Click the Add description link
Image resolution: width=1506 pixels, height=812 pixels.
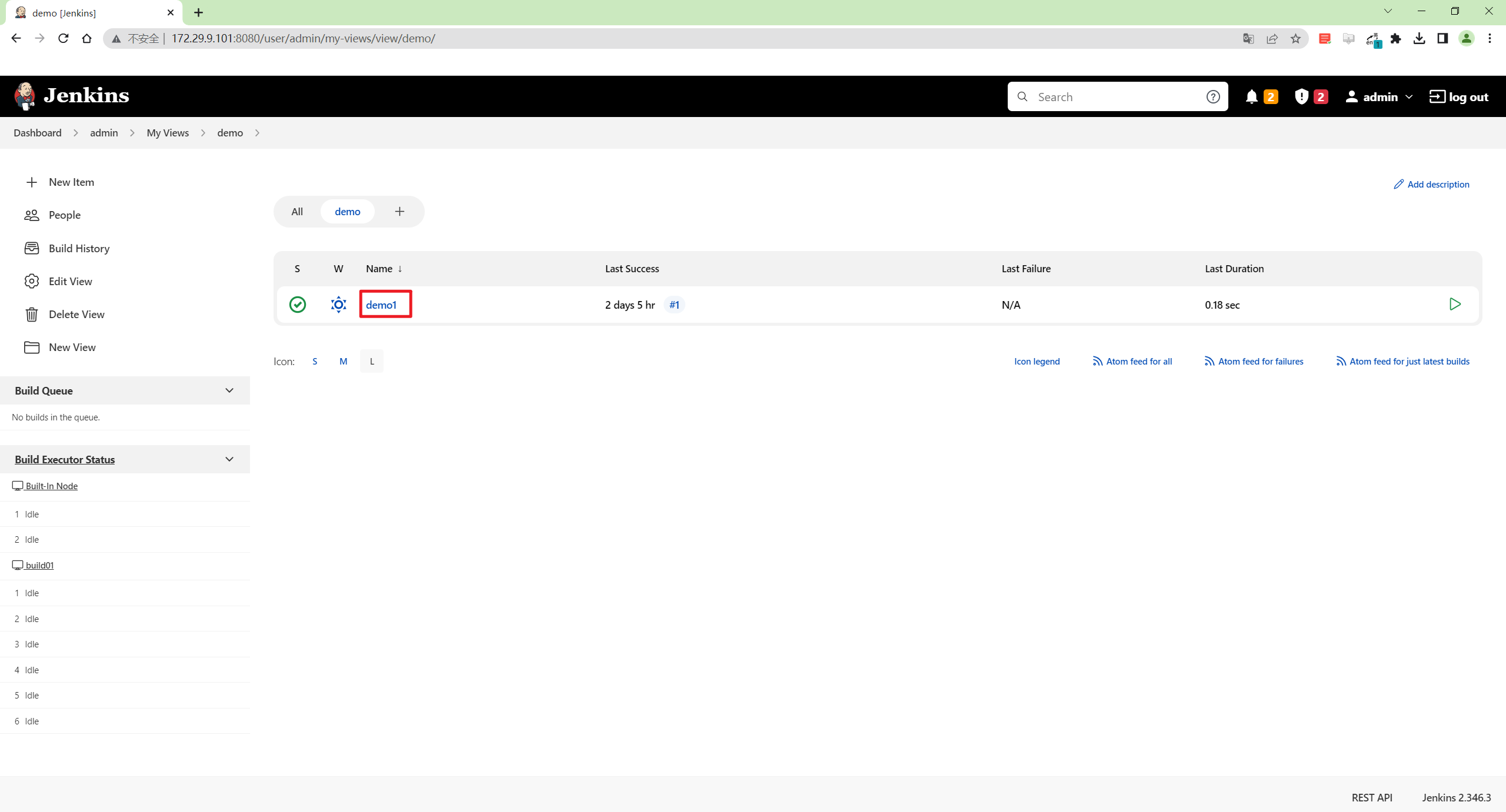pos(1431,184)
